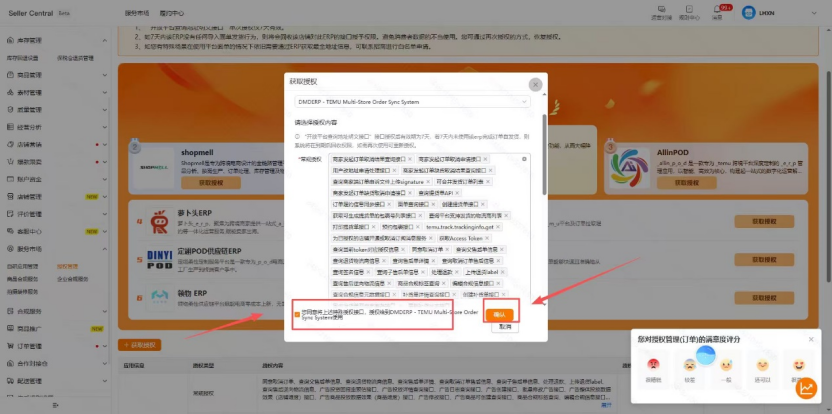This screenshot has height=414, width=832.
Task: Expand the 经营分析 sidebar section
Action: coord(105,127)
